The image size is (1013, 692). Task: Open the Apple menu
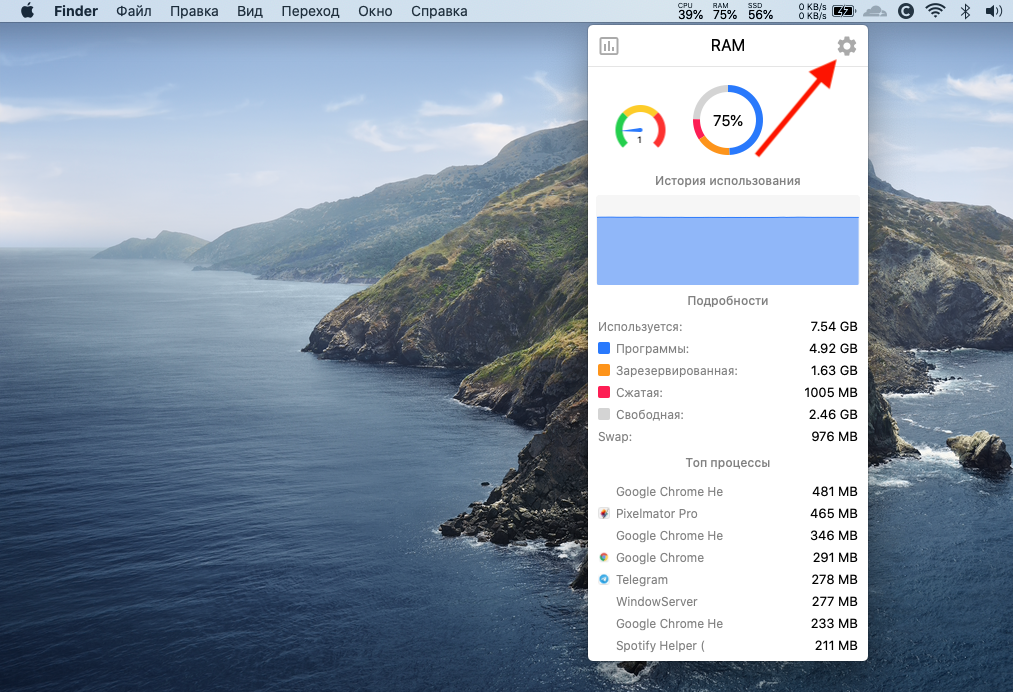tap(27, 12)
